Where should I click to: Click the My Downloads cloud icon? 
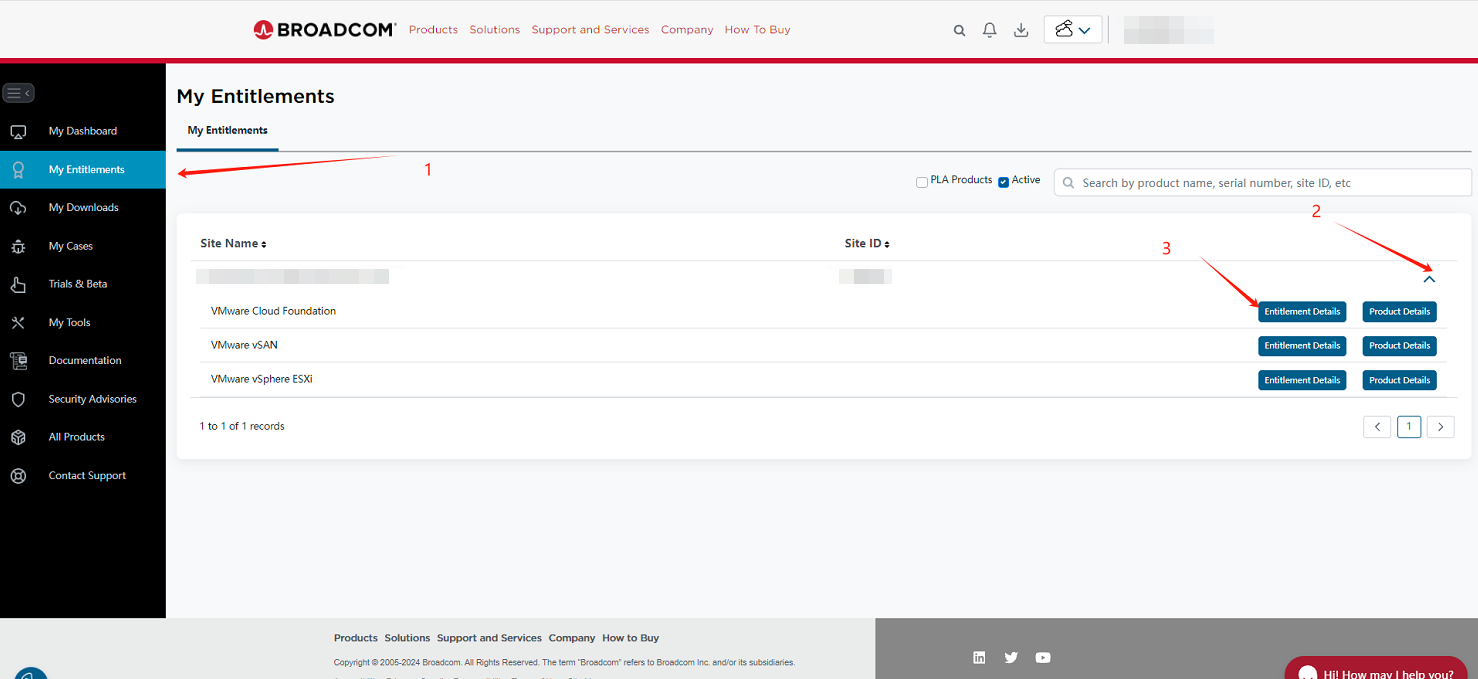pos(18,208)
